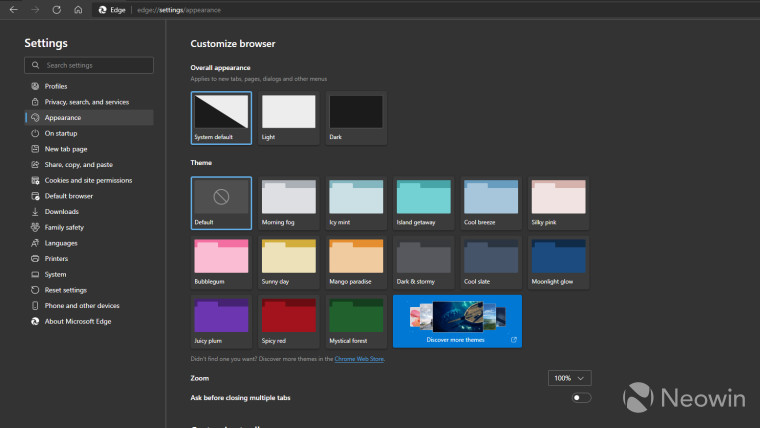
Task: Click the About Microsoft Edge logo icon
Action: (x=35, y=321)
